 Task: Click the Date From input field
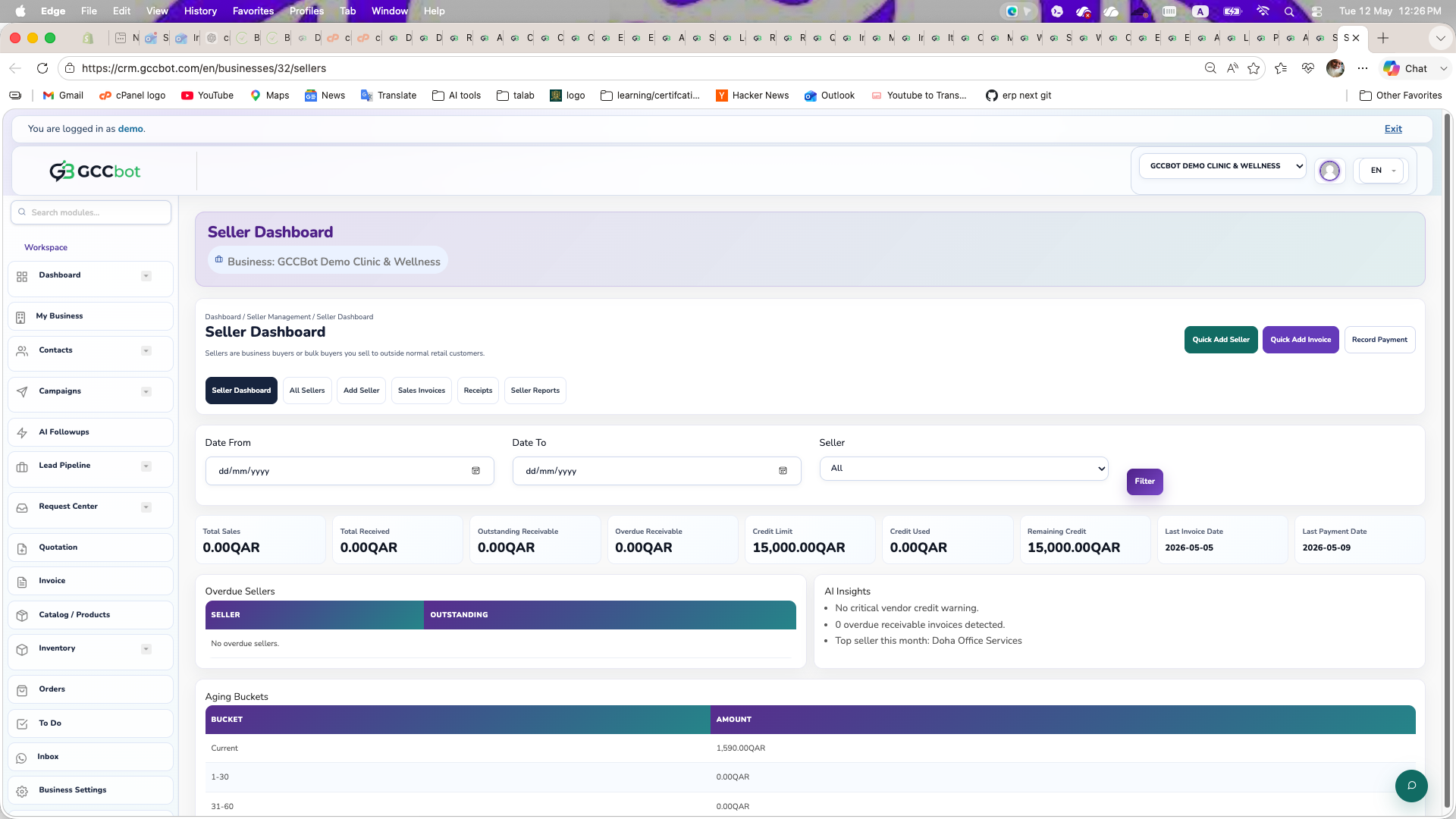pos(350,471)
